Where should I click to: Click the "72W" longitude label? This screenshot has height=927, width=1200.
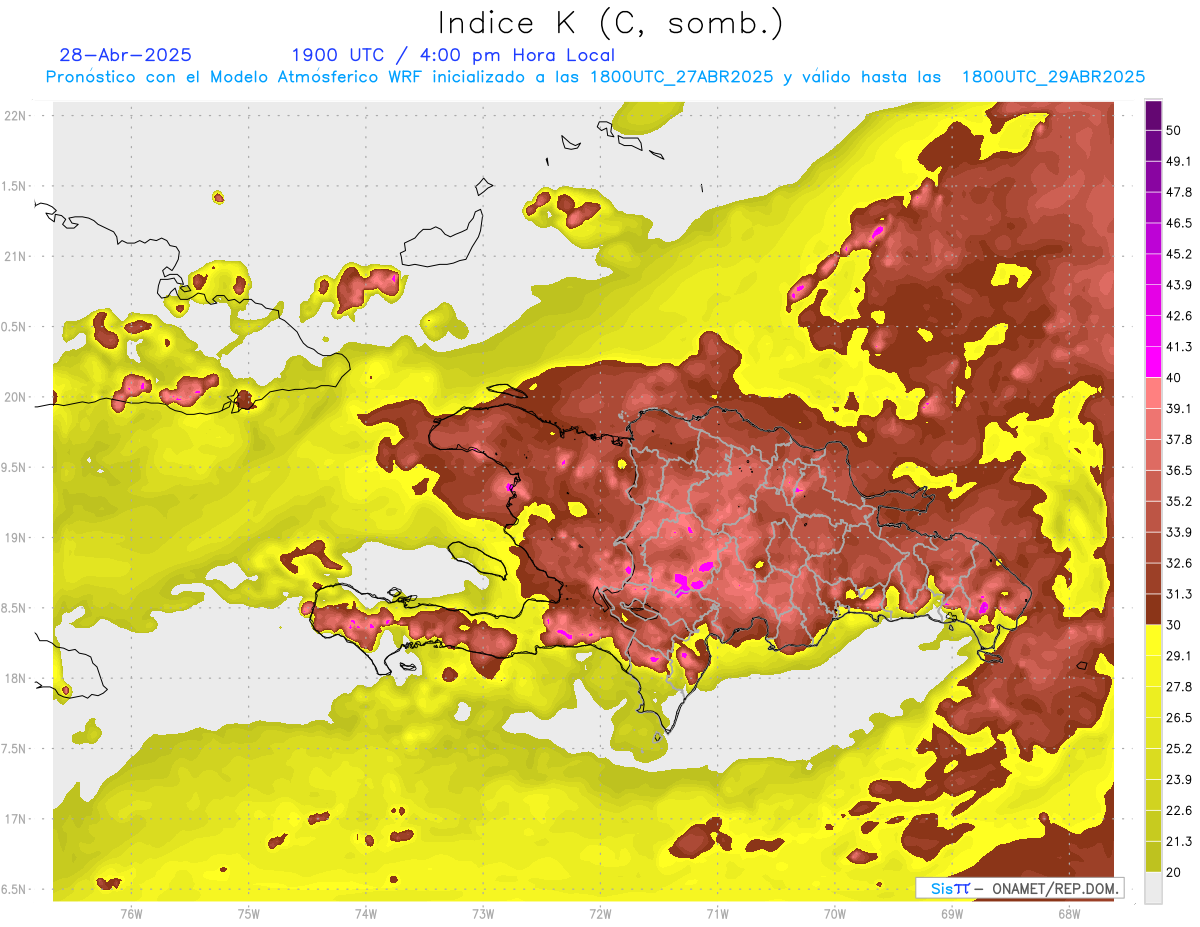[600, 913]
